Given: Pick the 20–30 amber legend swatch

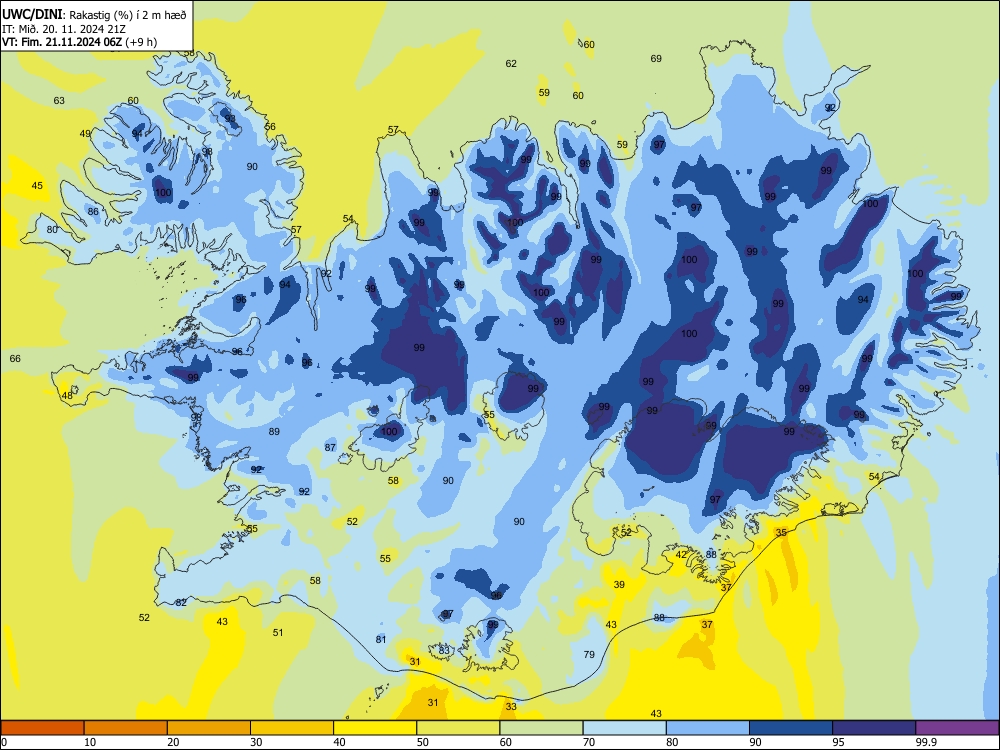Looking at the screenshot, I should coord(209,728).
